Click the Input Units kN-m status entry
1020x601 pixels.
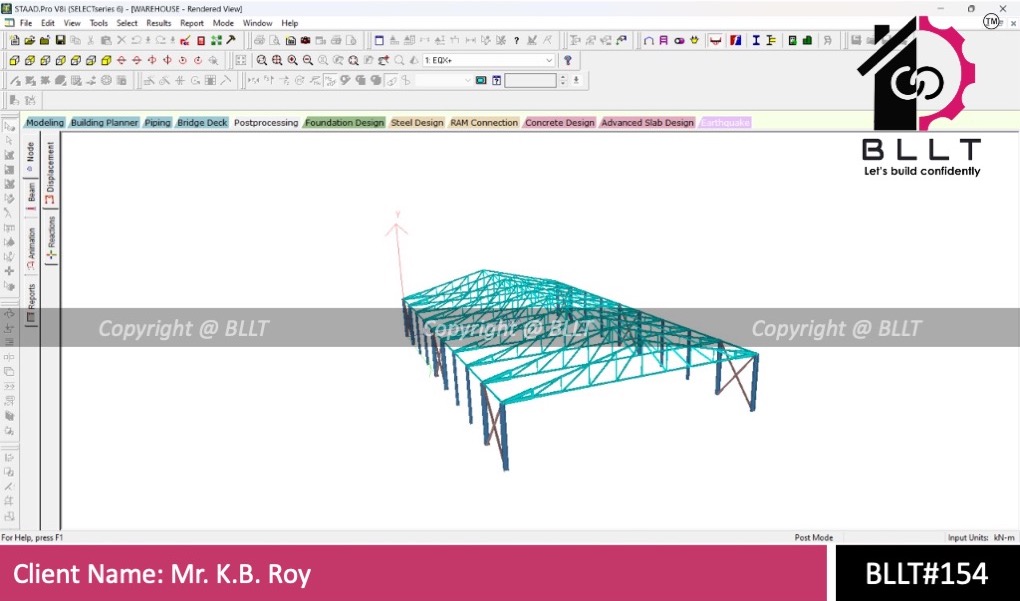981,538
